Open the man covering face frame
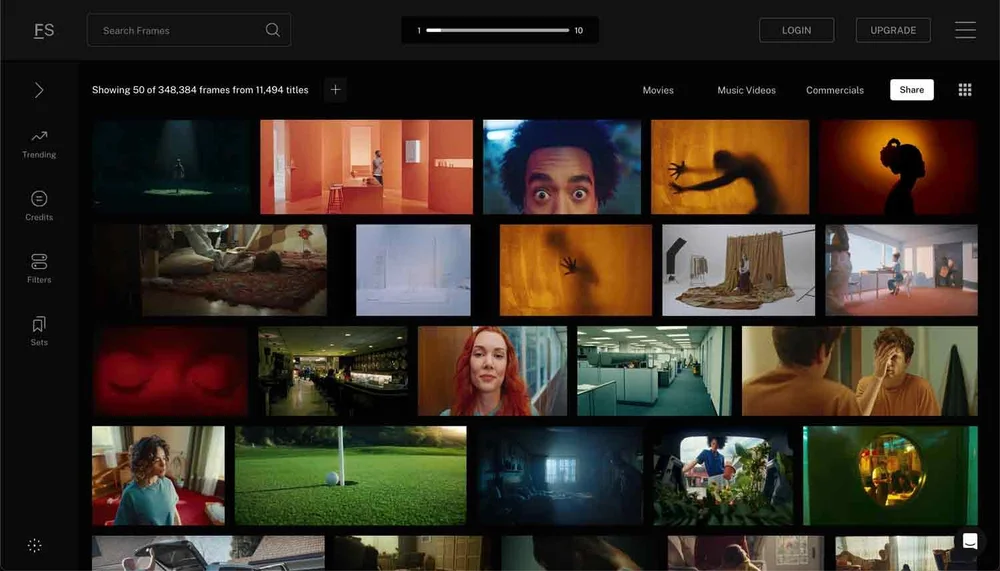This screenshot has height=571, width=1000. (x=860, y=371)
